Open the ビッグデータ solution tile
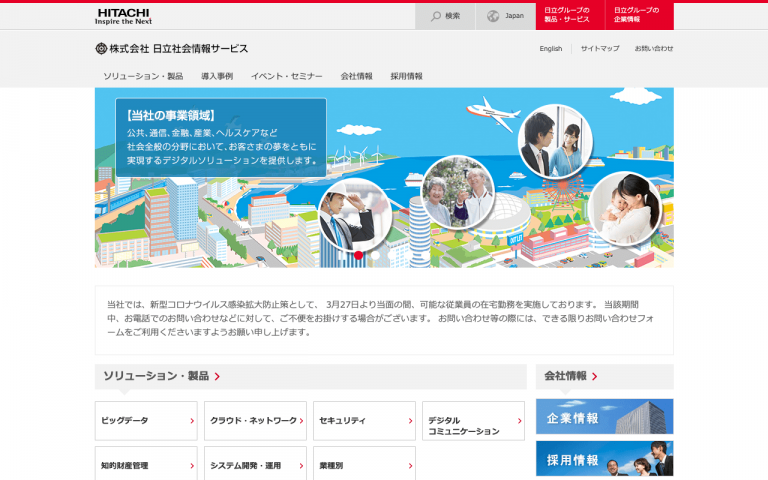This screenshot has width=768, height=480. click(x=146, y=421)
